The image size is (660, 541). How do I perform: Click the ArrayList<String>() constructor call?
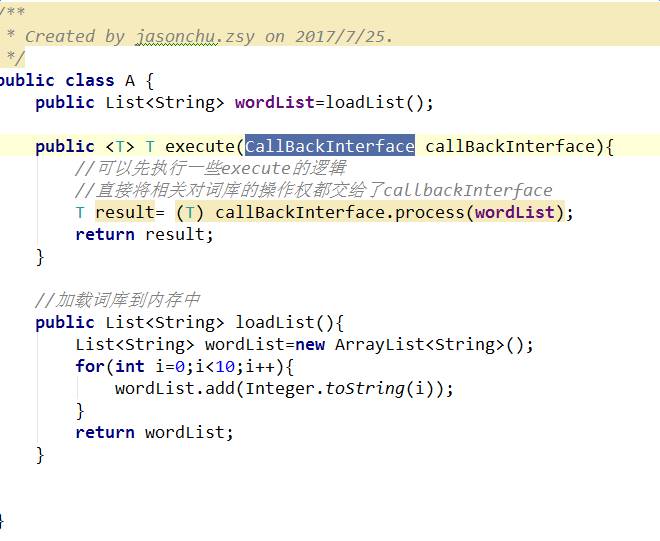(x=429, y=344)
